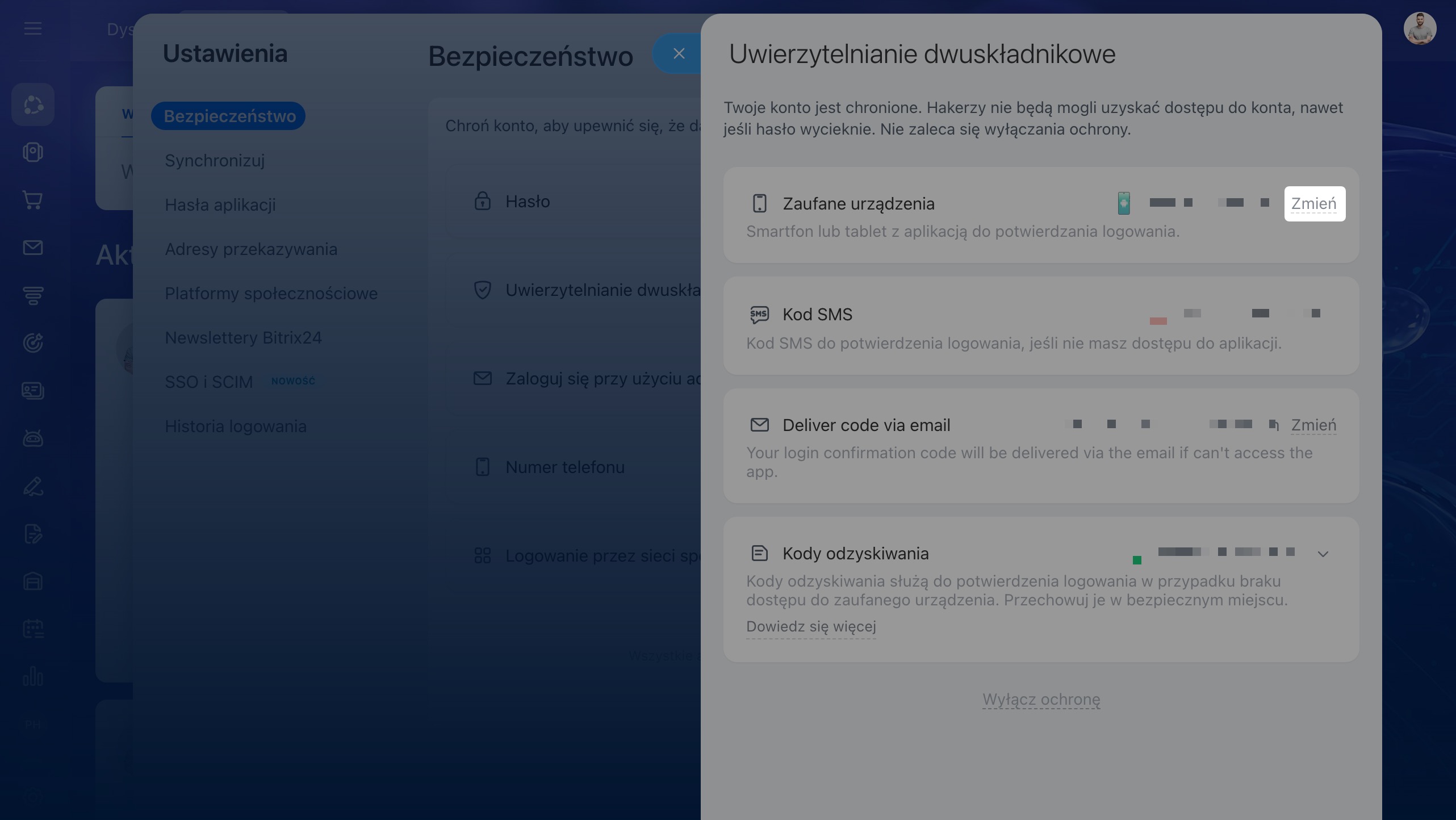1456x820 pixels.
Task: Click the grid icon beside Logowanie przez sieci
Action: point(482,555)
